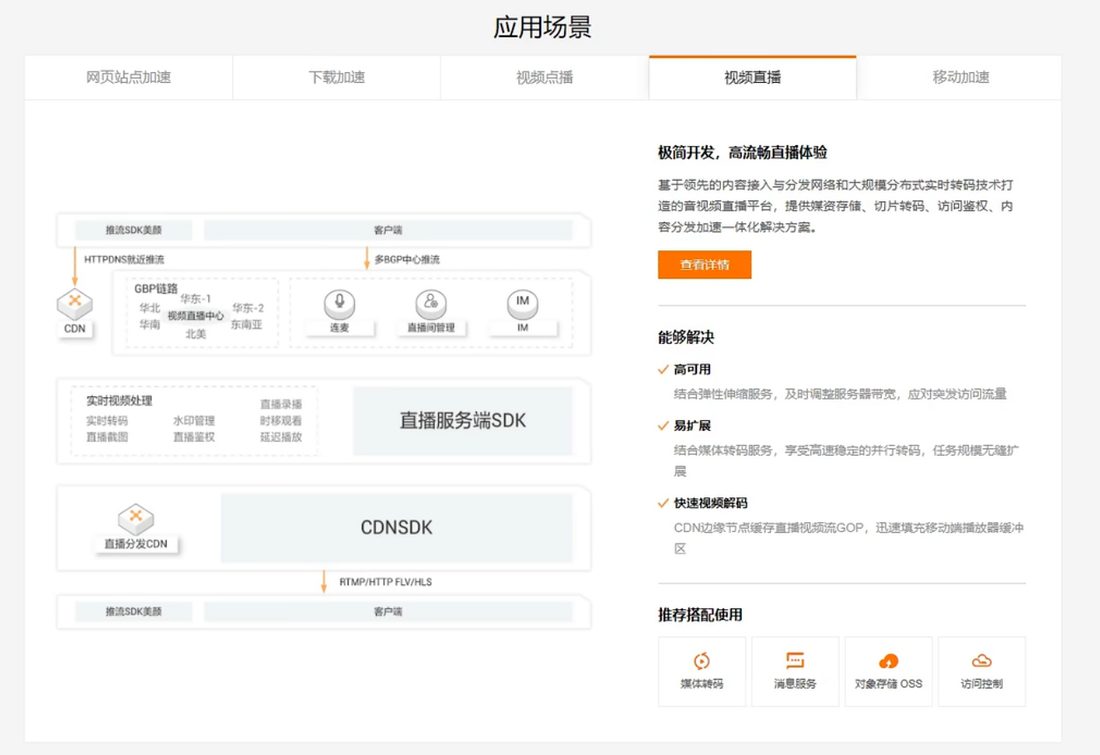The width and height of the screenshot is (1100, 755).
Task: Click the 极简开发，高流畅直播体验 heading
Action: coord(742,152)
